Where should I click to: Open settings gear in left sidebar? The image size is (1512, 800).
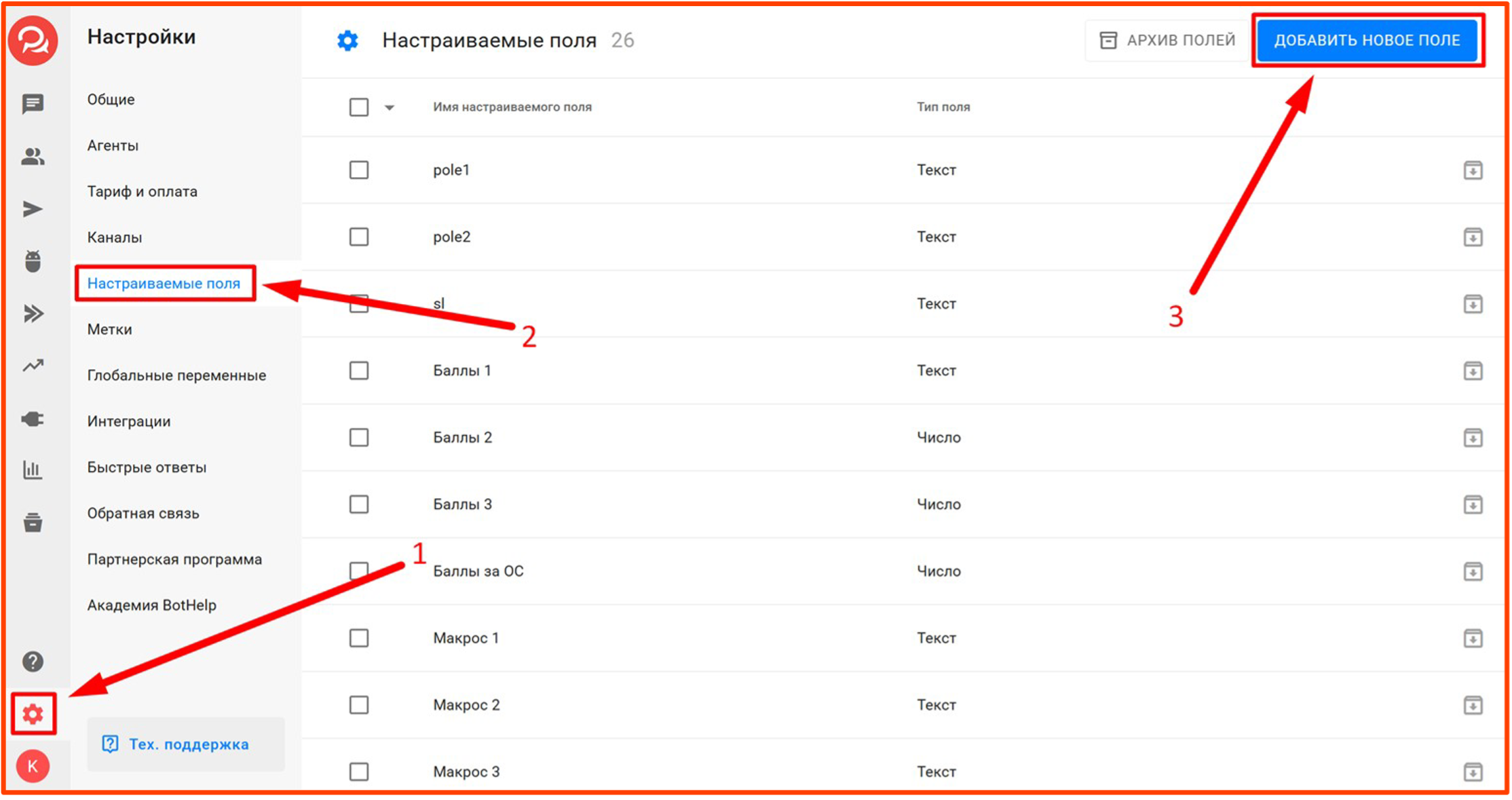click(x=33, y=714)
